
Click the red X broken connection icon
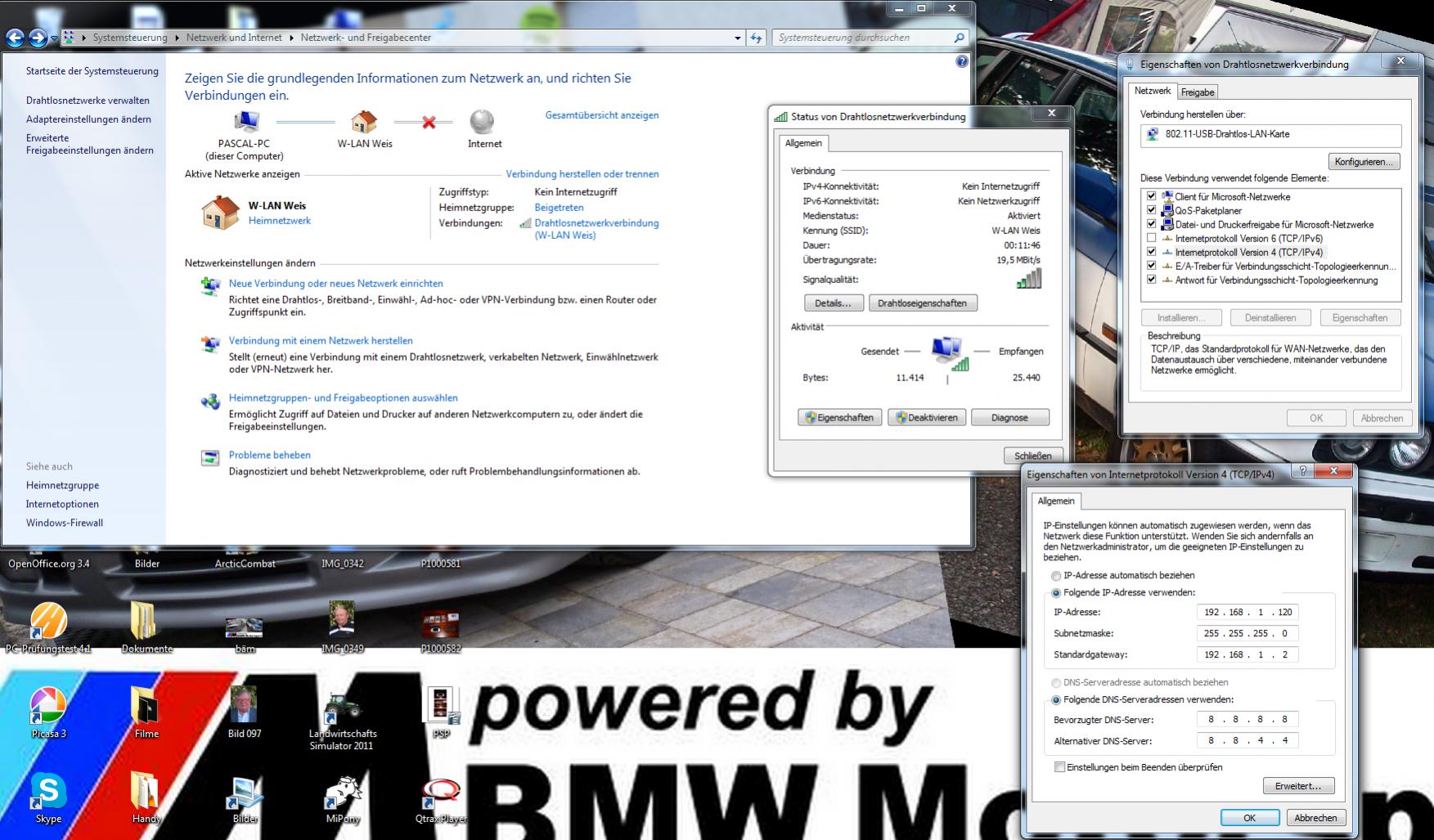point(429,123)
